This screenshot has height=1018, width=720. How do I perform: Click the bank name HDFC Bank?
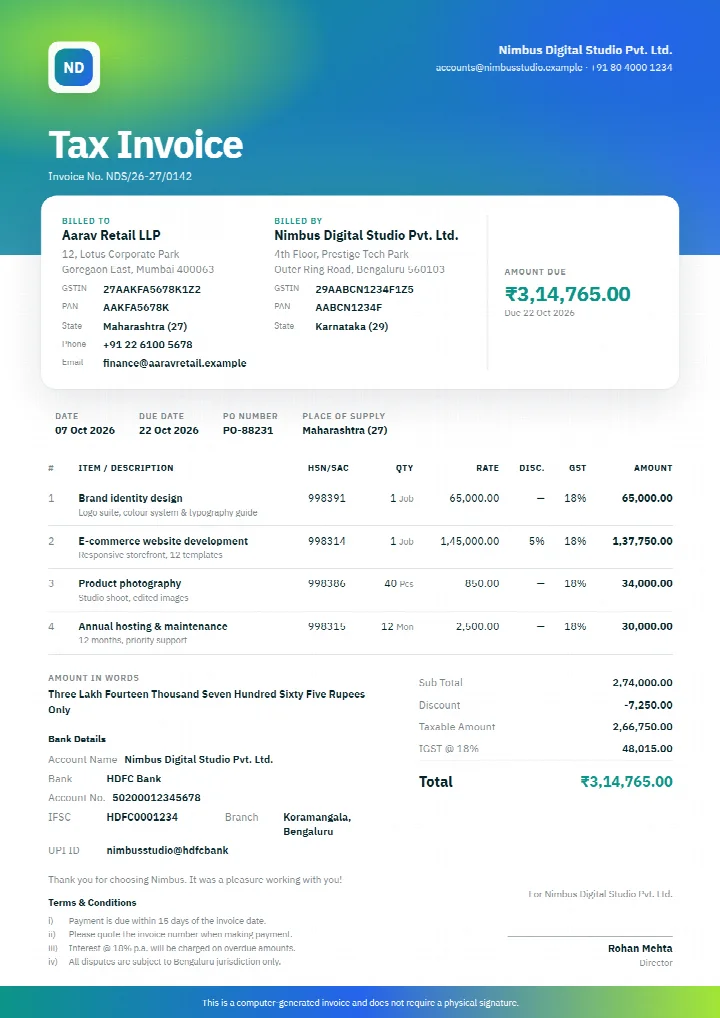[134, 778]
